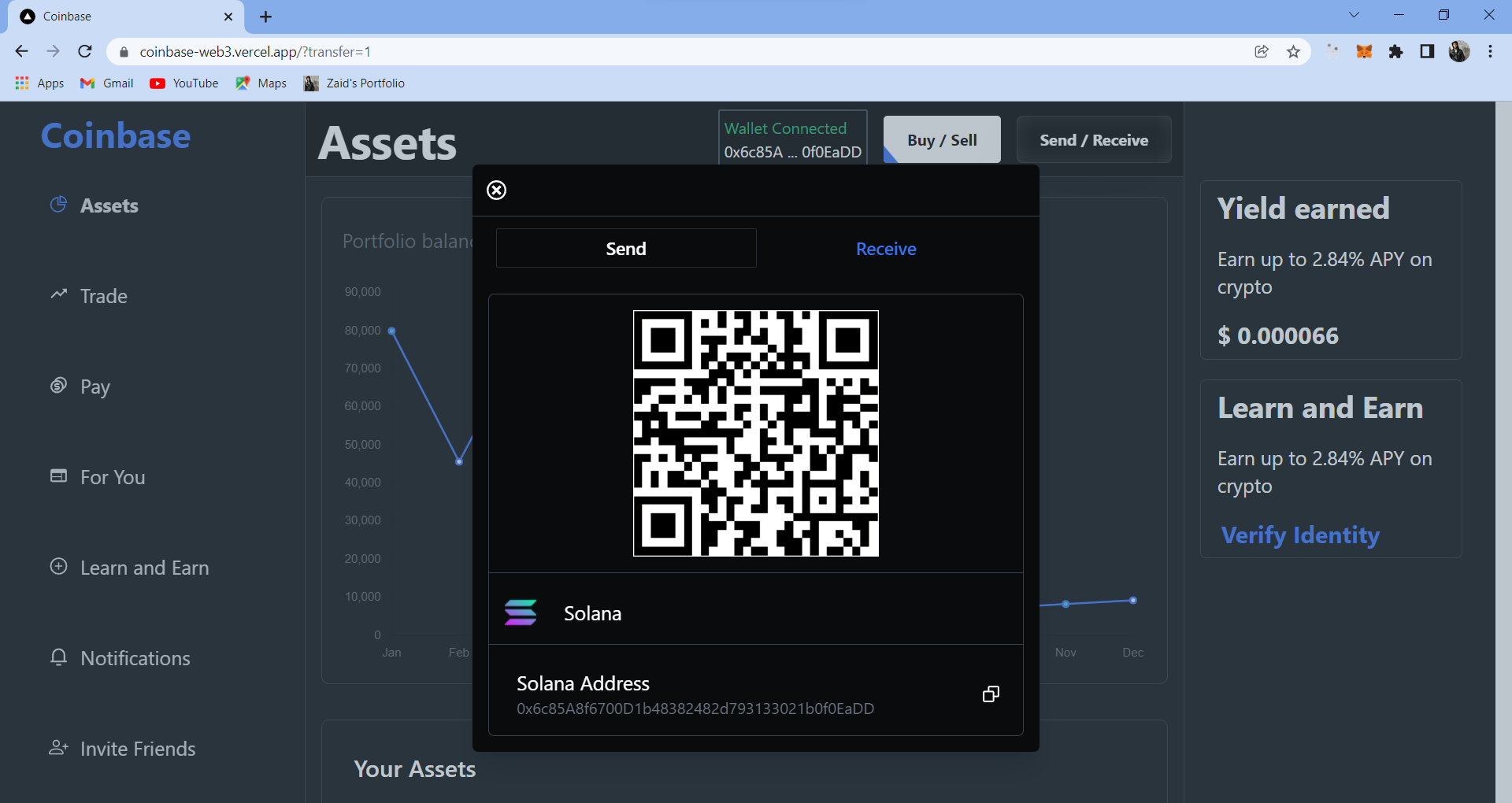
Task: Reload the page
Action: tap(85, 51)
